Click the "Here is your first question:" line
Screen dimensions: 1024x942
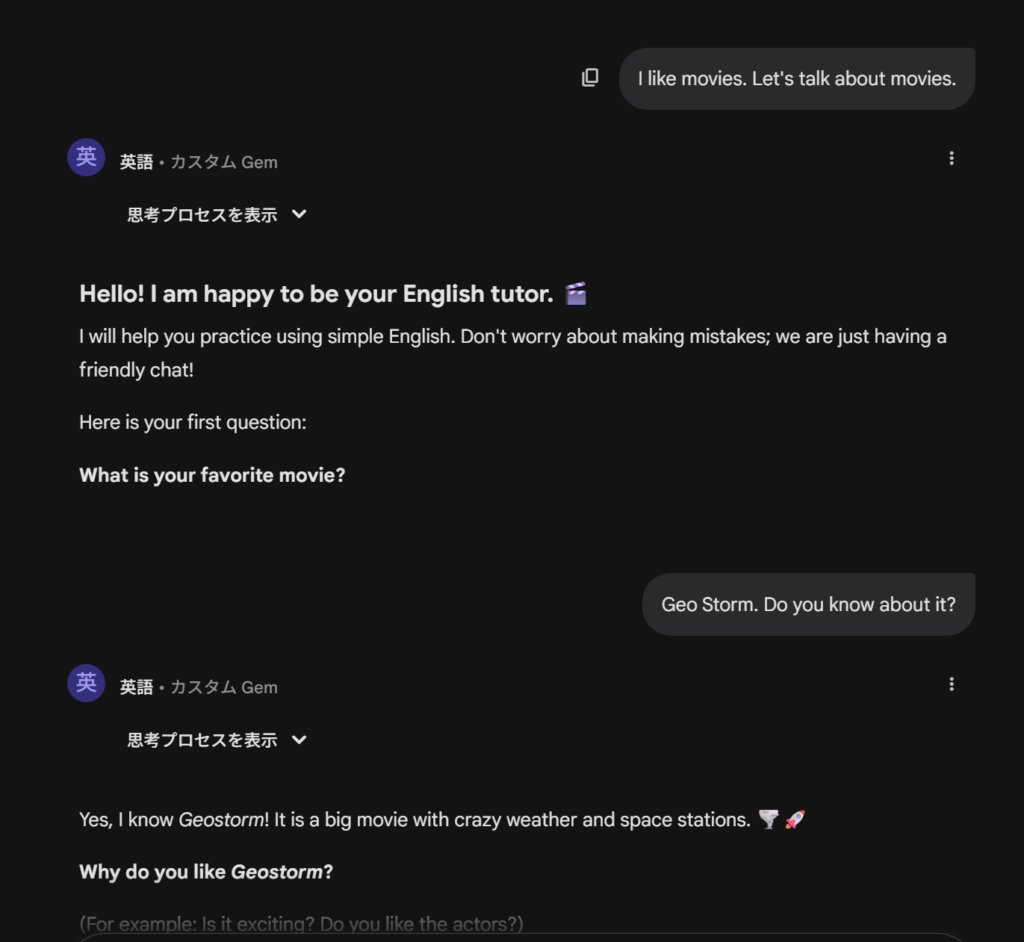coord(193,422)
